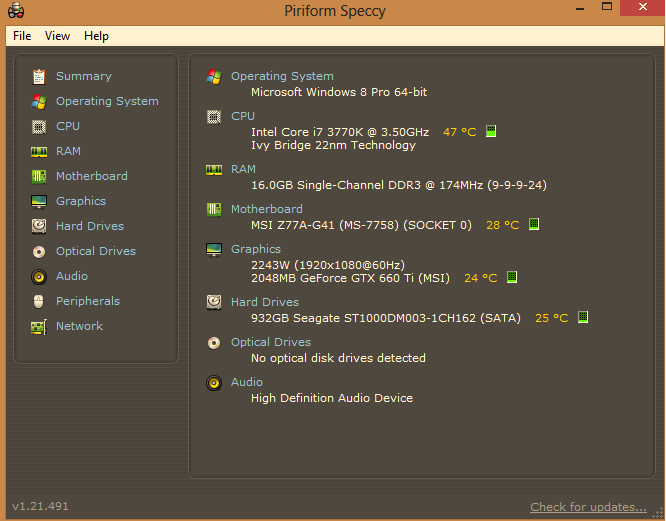Click the Motherboard icon in summary panel

214,209
